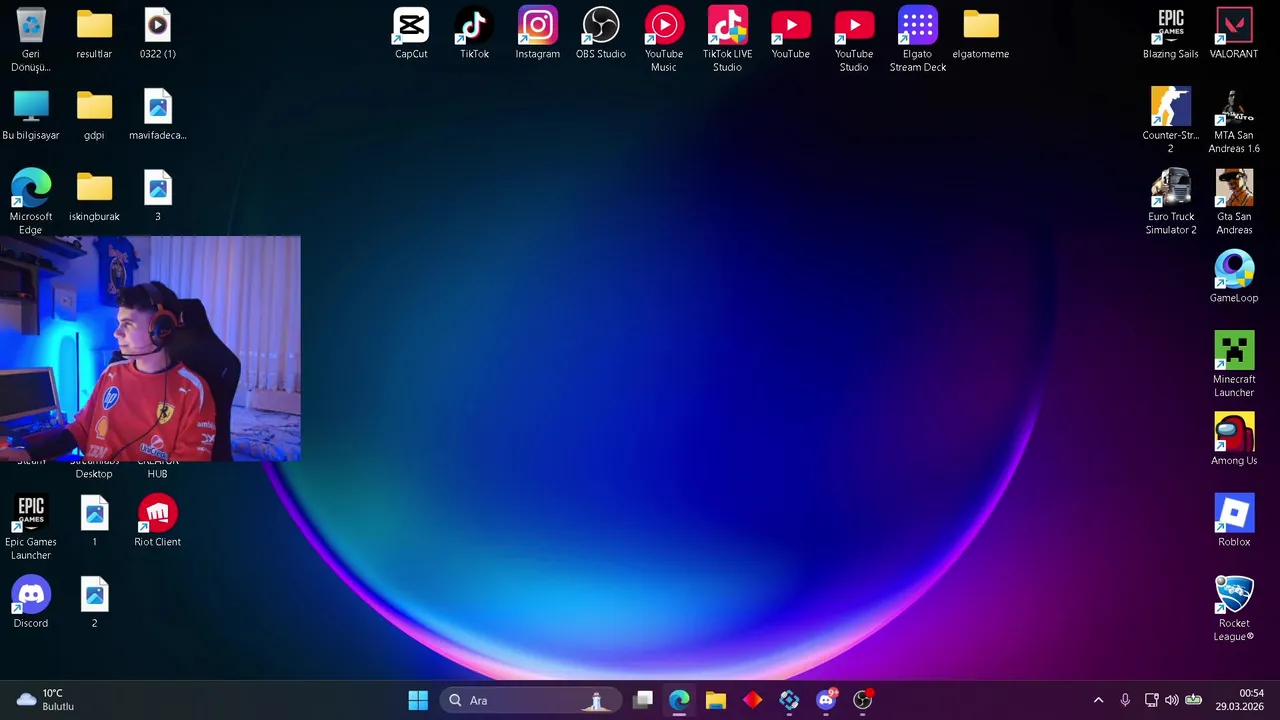Open the weather widget 10°C Bulutlu
Viewport: 1280px width, 720px height.
click(x=46, y=700)
